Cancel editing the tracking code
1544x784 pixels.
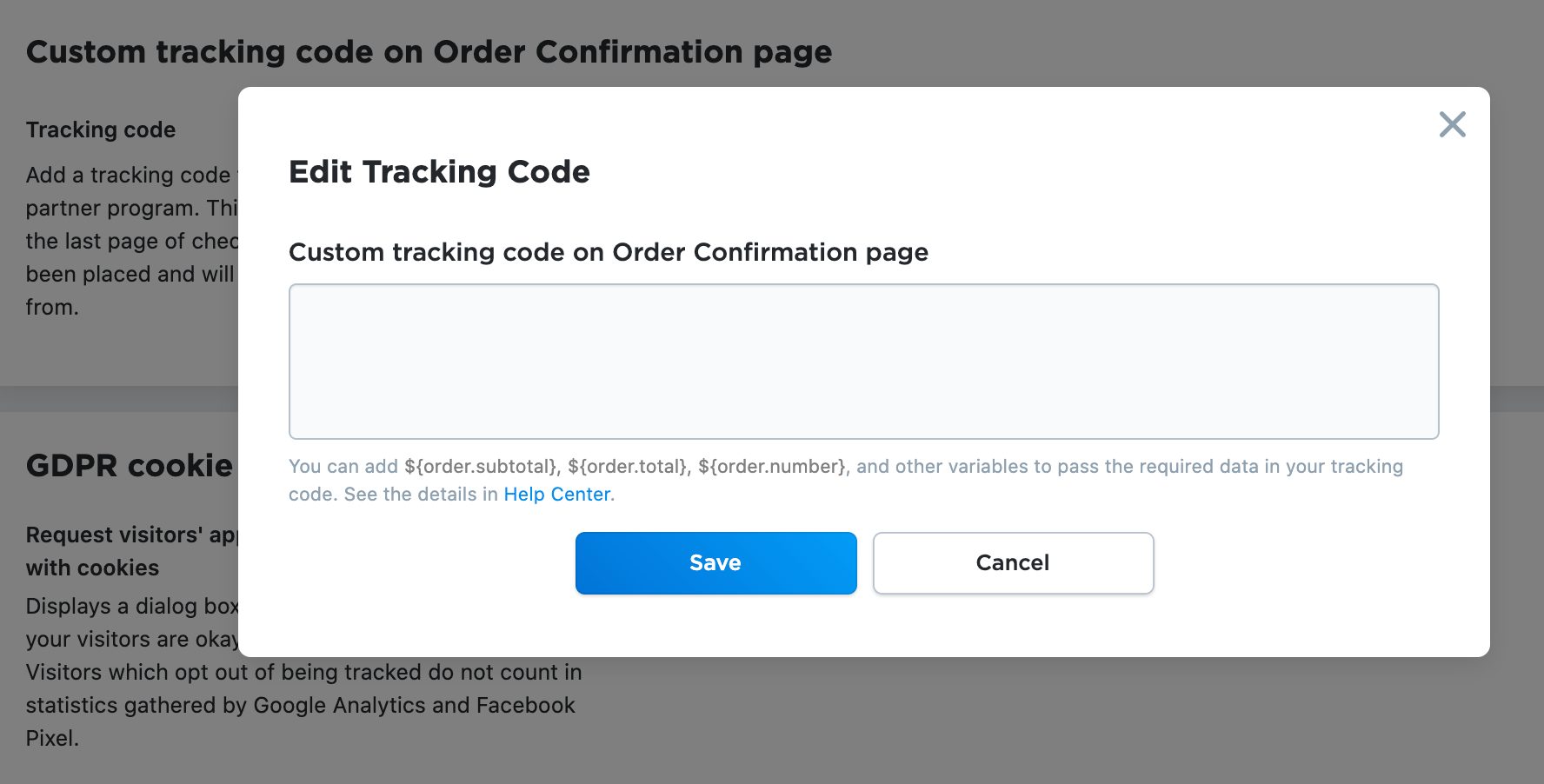1013,563
